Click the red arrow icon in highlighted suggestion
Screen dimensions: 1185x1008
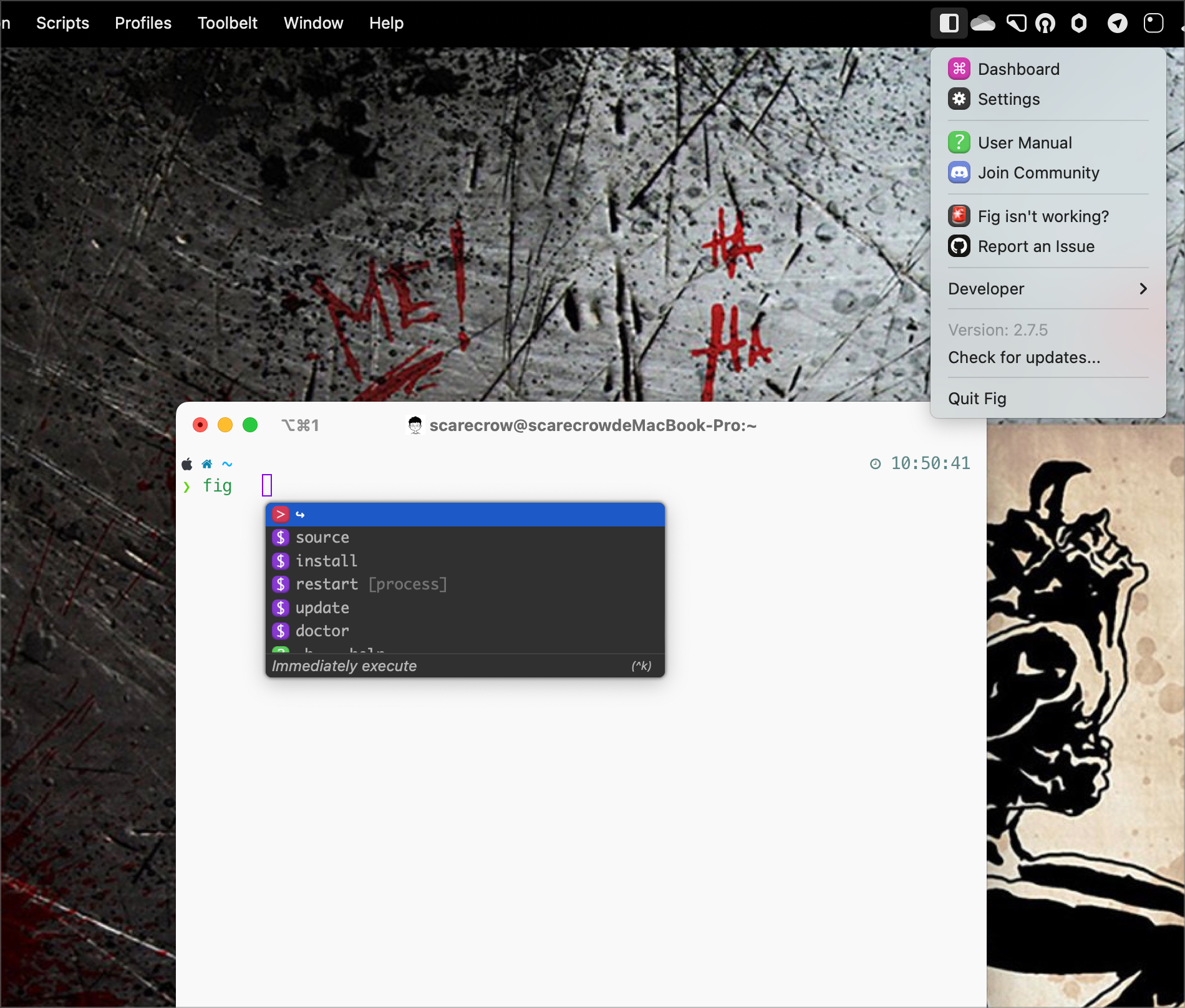(281, 514)
